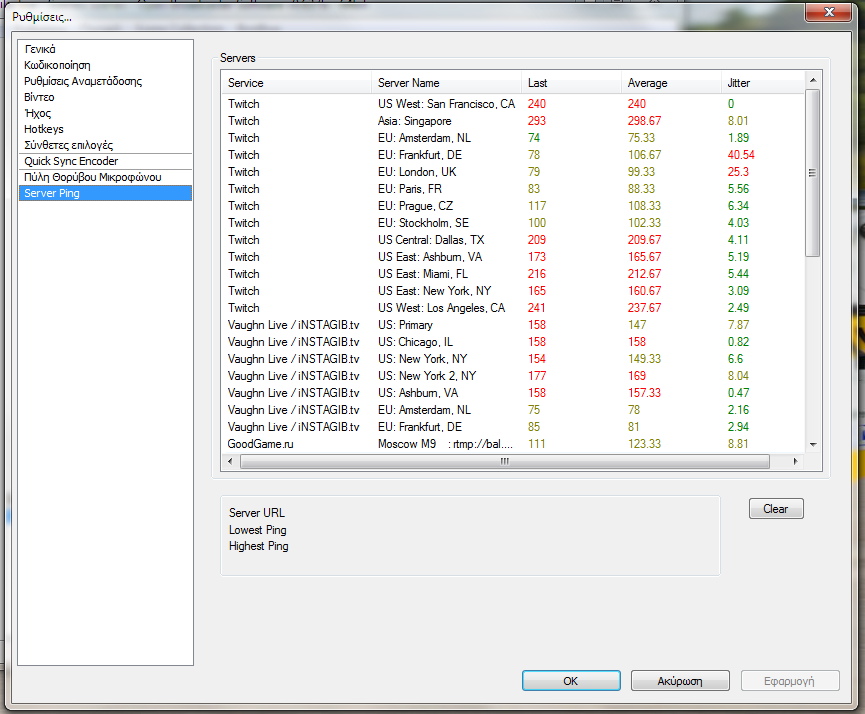This screenshot has height=714, width=865.
Task: Select the US East: New York, NY row
Action: tap(513, 291)
